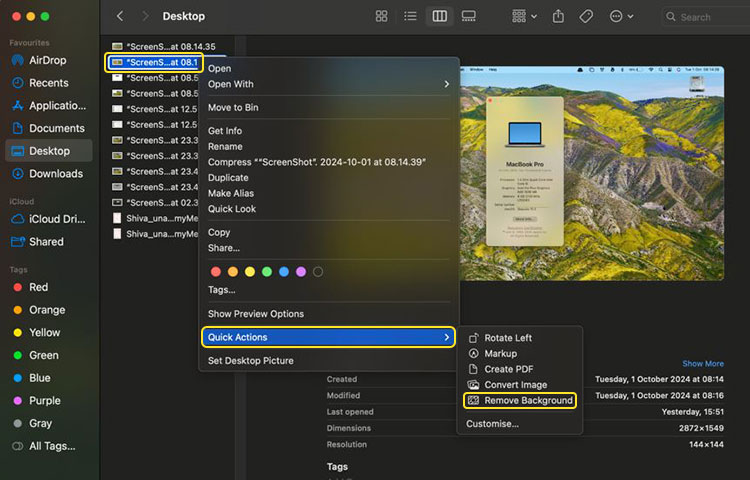Click Remove Background quick action
The width and height of the screenshot is (750, 480).
528,400
